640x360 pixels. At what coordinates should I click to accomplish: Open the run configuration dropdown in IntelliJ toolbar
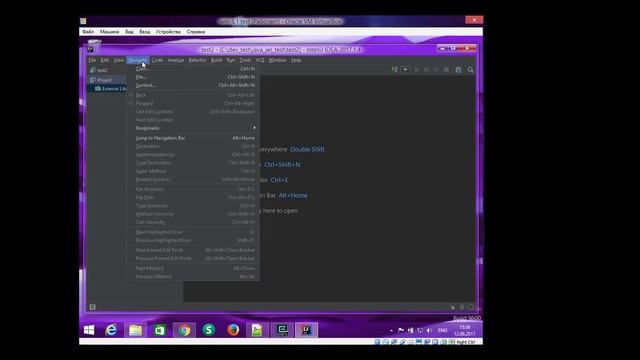pyautogui.click(x=405, y=70)
